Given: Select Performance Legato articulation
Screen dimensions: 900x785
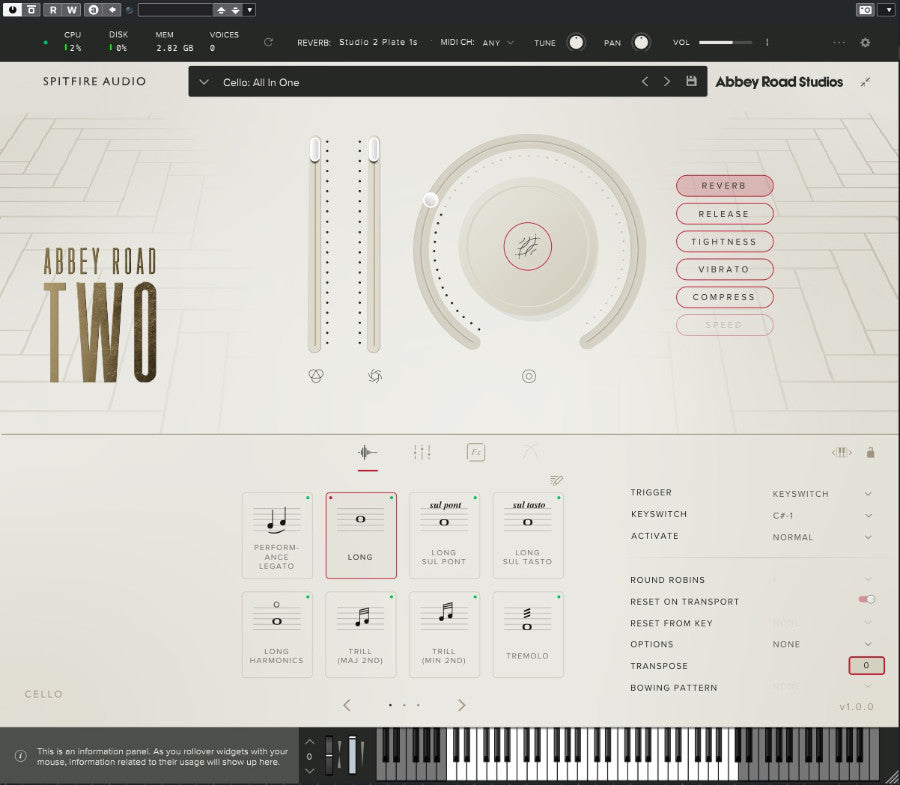Looking at the screenshot, I should tap(277, 535).
